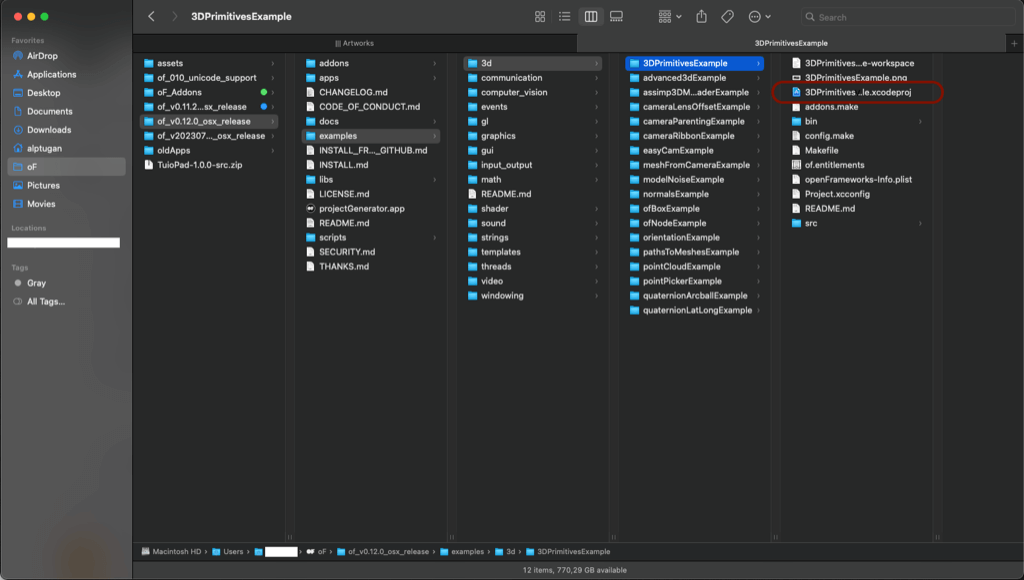Switch to the 3DPrimitivesExample tab
Viewport: 1024px width, 580px height.
point(791,43)
